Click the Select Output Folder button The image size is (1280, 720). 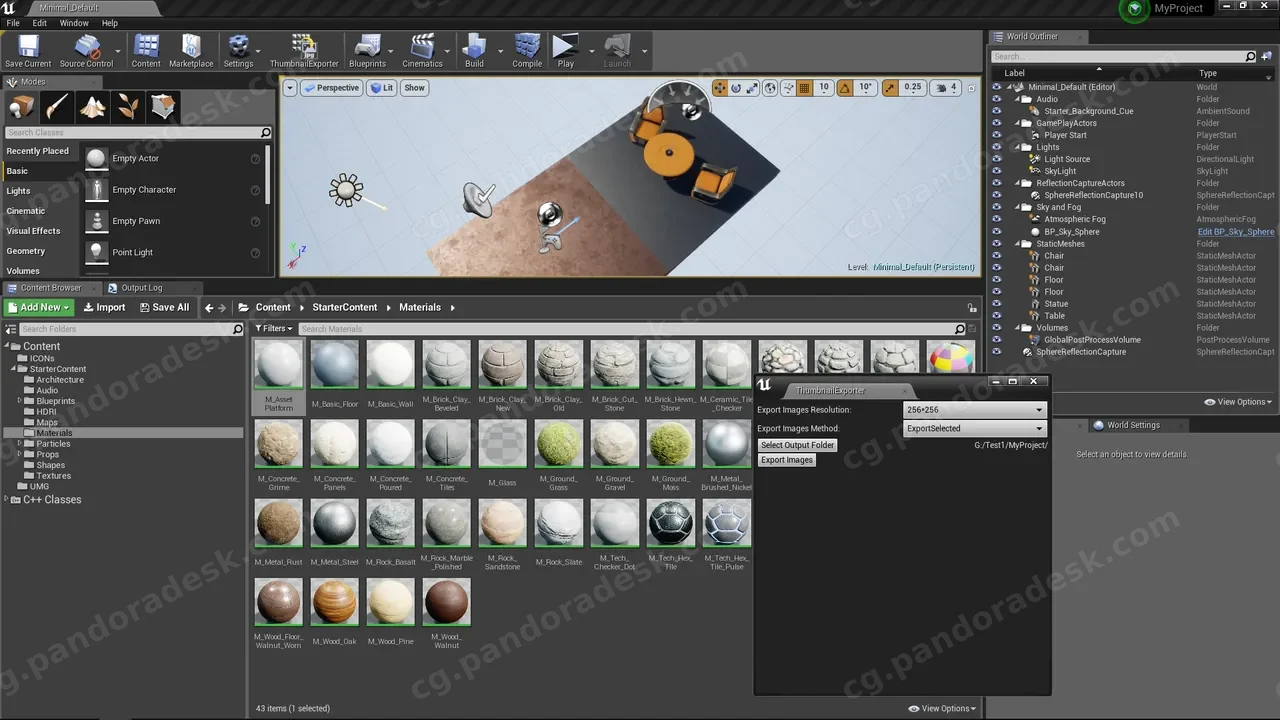coord(797,445)
